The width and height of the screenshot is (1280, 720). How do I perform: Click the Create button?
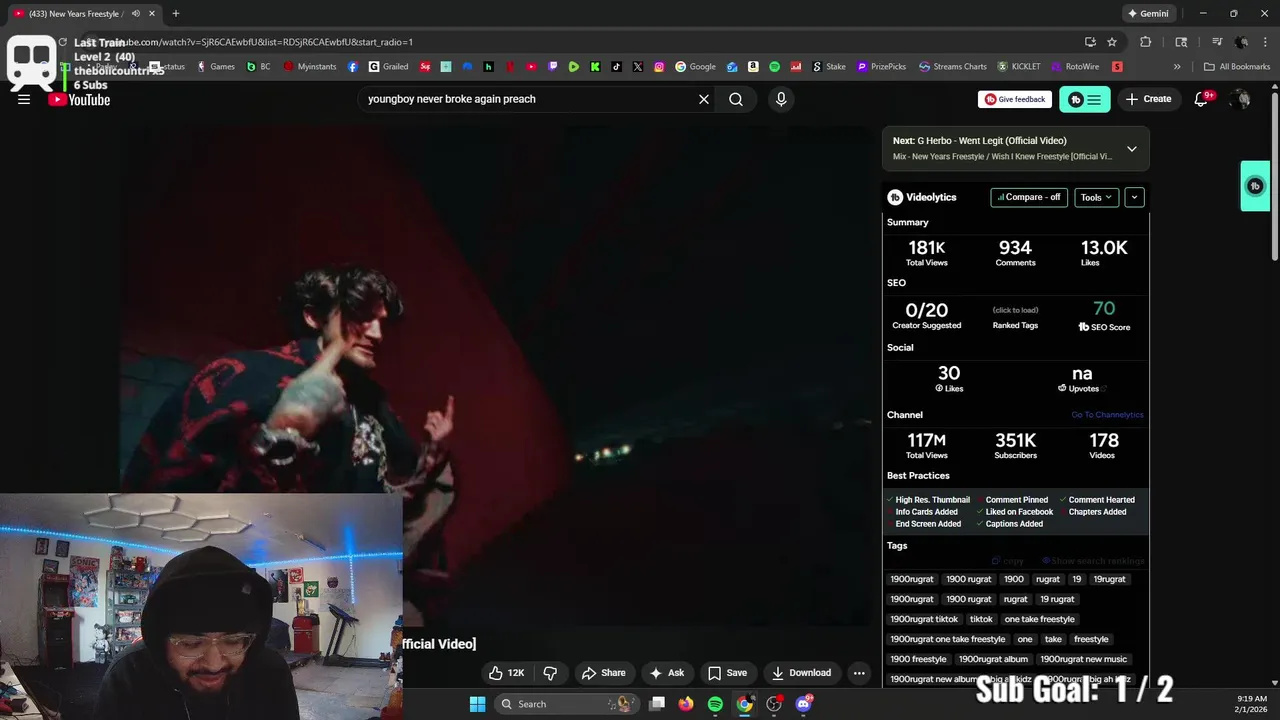pos(1148,99)
